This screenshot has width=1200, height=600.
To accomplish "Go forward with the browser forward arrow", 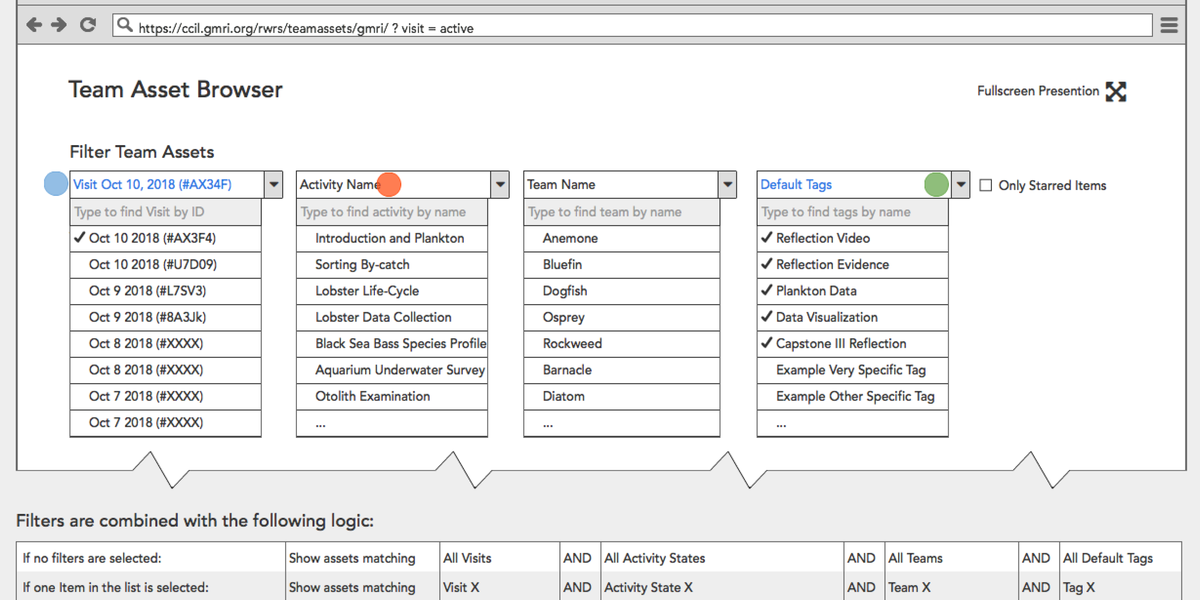I will 60,25.
